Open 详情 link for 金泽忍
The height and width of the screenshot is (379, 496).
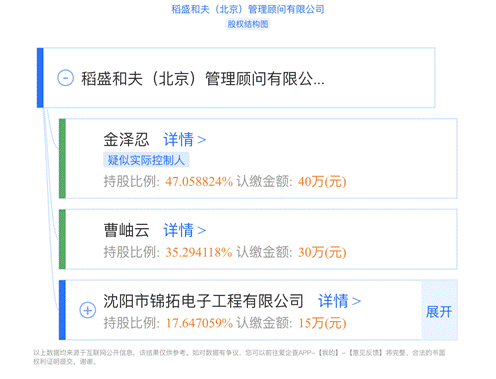pyautogui.click(x=185, y=139)
